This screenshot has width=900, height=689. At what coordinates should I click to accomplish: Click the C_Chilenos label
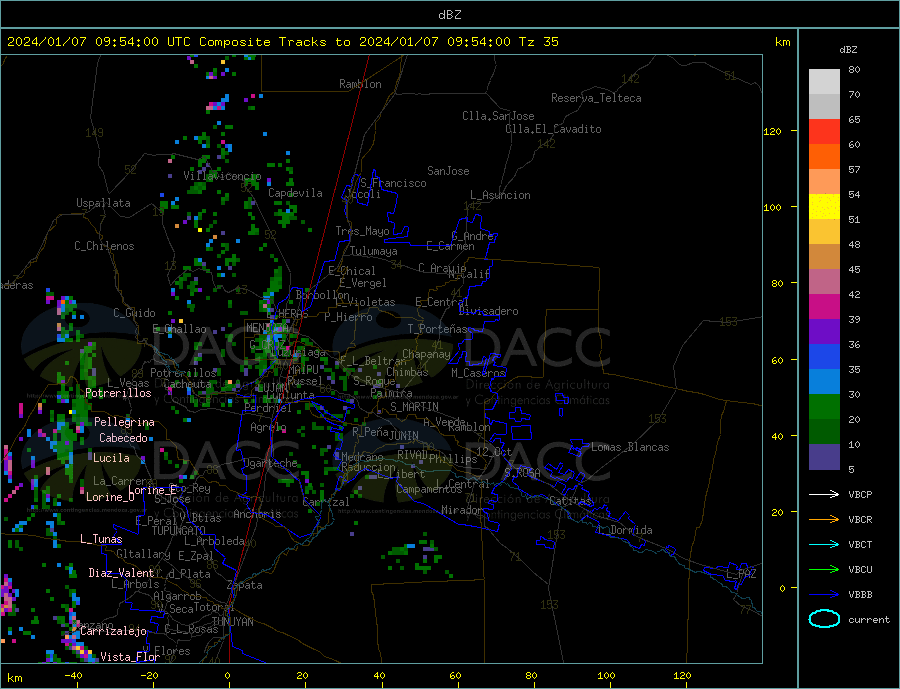[x=104, y=246]
